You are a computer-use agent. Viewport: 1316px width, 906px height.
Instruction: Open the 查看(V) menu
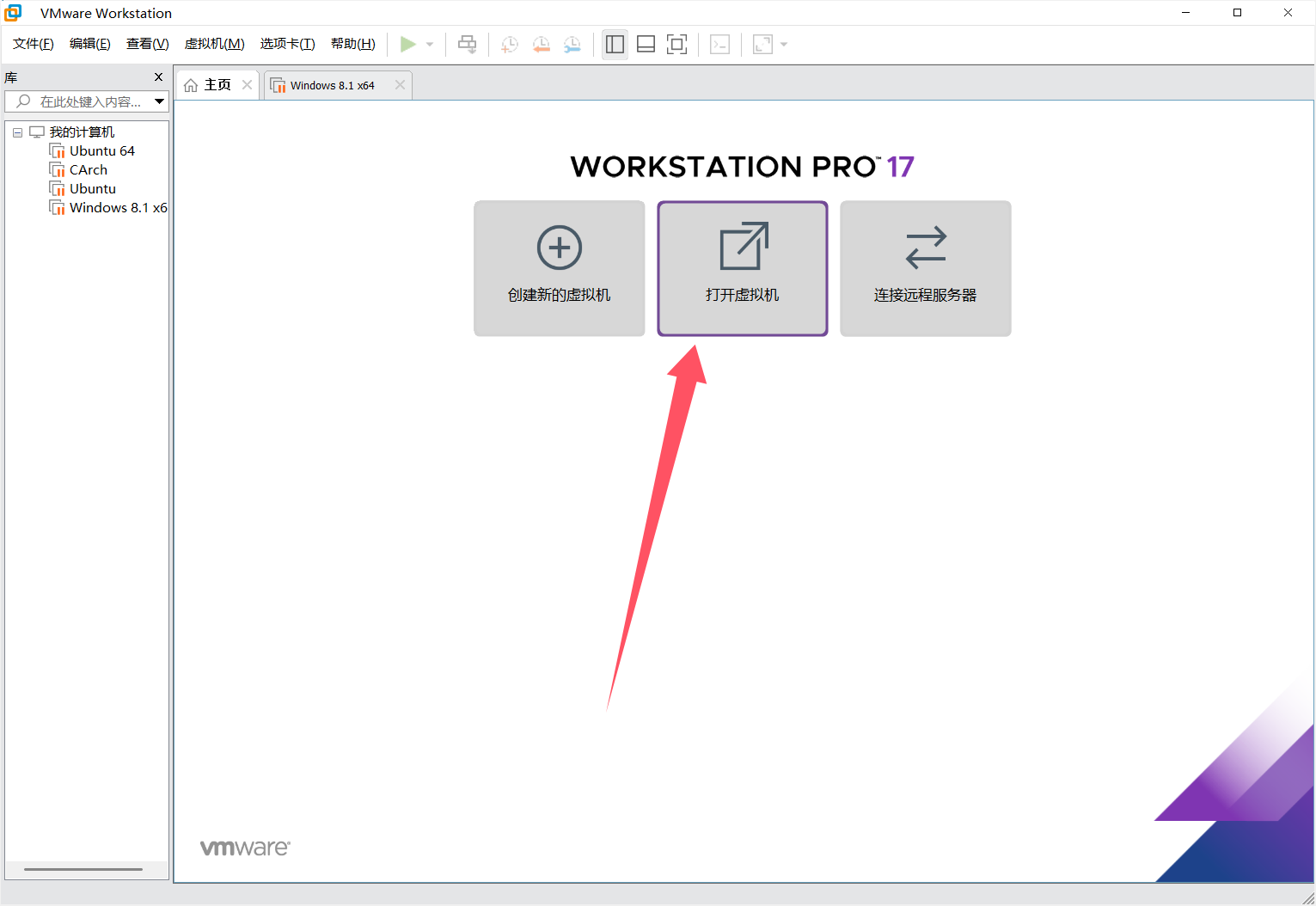click(148, 44)
